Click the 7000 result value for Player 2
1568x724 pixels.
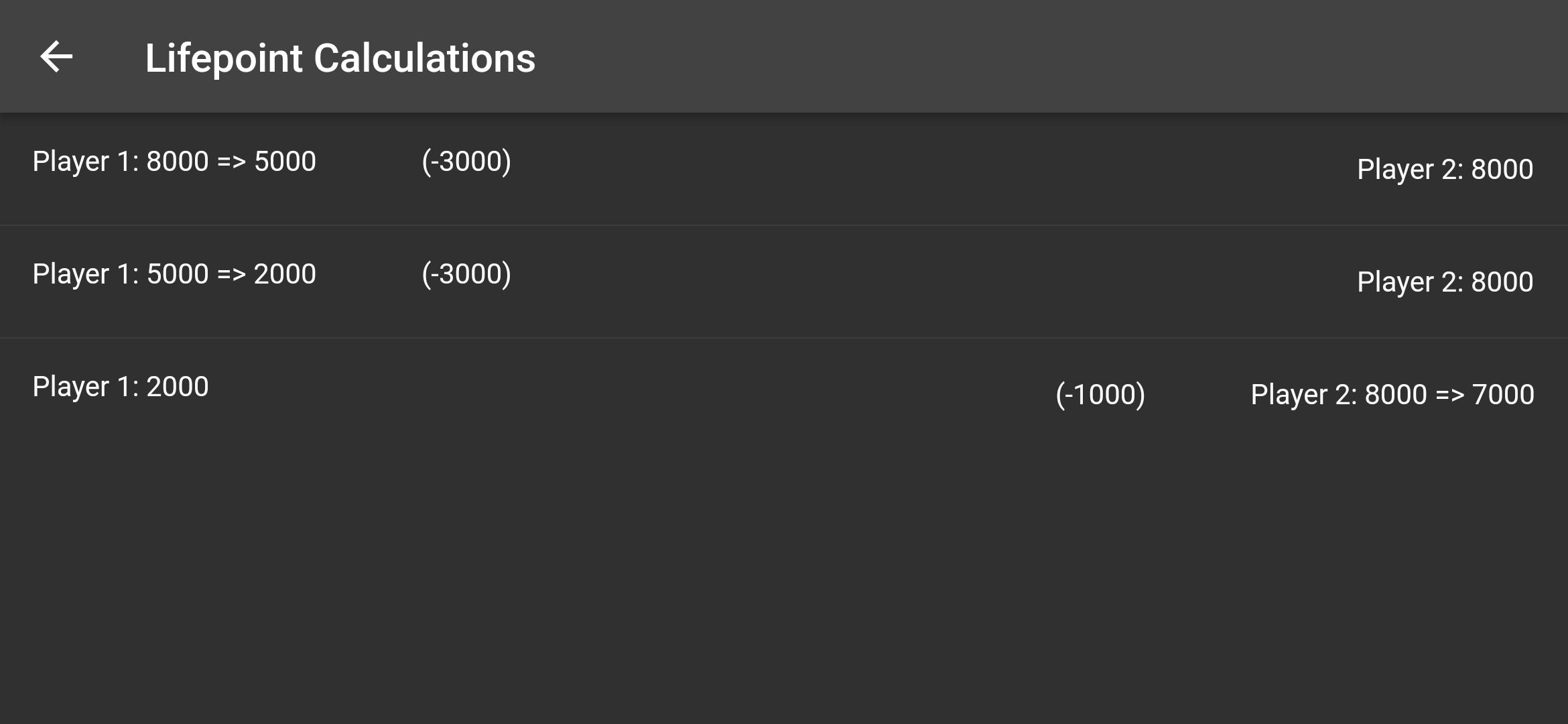tap(1503, 395)
